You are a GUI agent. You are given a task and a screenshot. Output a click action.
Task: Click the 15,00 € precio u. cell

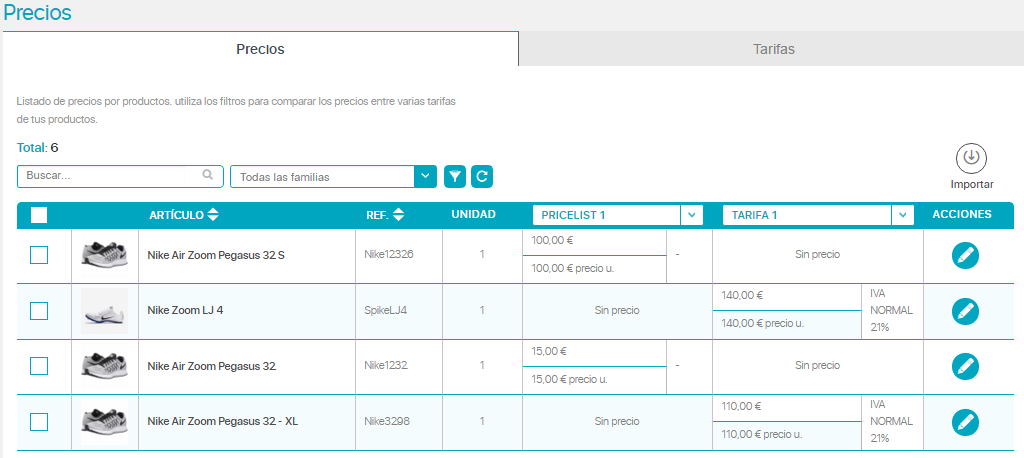[594, 380]
